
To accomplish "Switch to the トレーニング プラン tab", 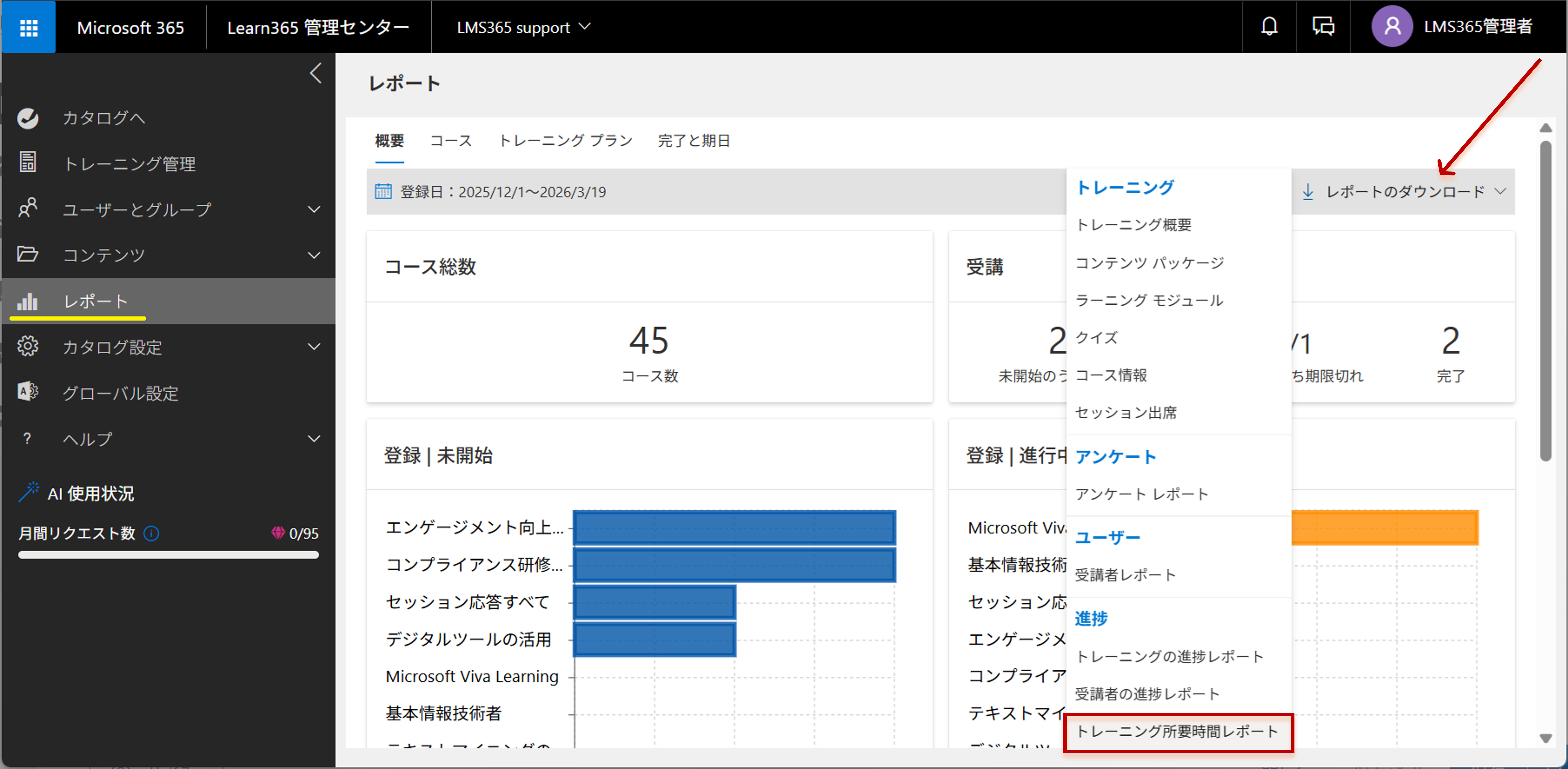I will [566, 141].
